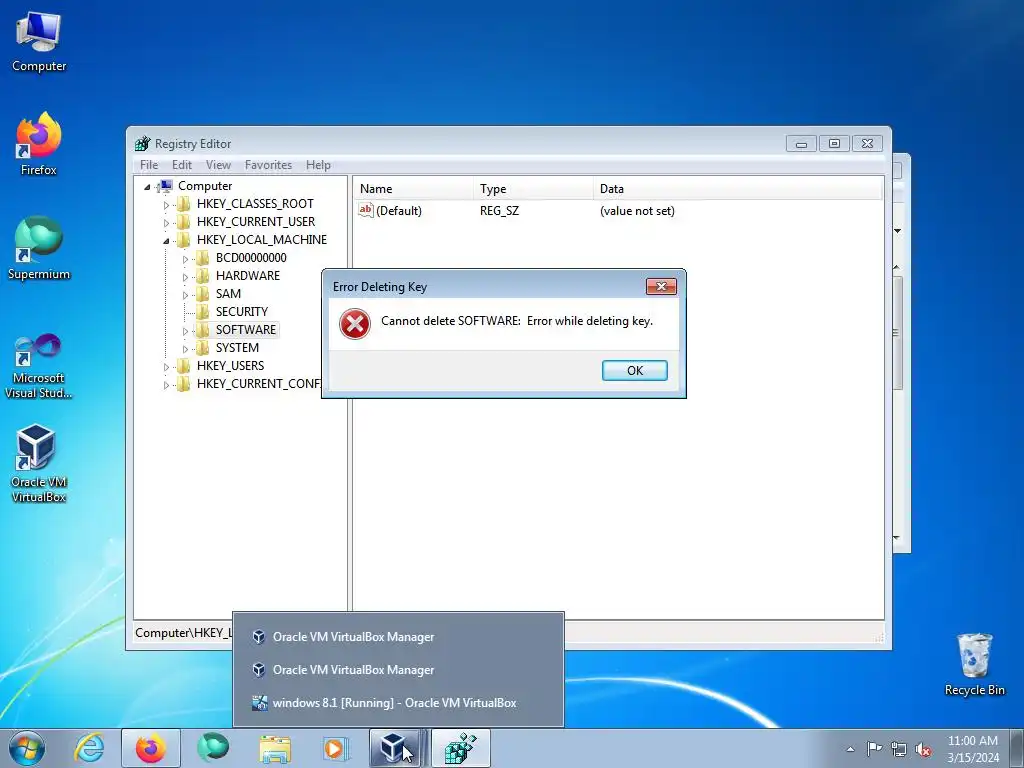The image size is (1024, 768).
Task: Select the HKEY_USERS folder icon
Action: 184,366
